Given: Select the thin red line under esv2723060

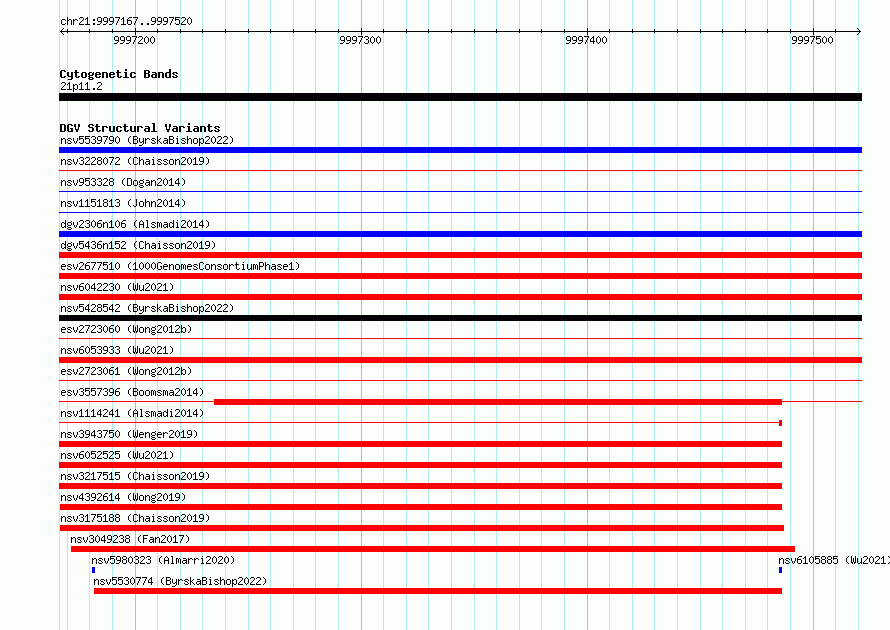Looking at the screenshot, I should coord(460,338).
